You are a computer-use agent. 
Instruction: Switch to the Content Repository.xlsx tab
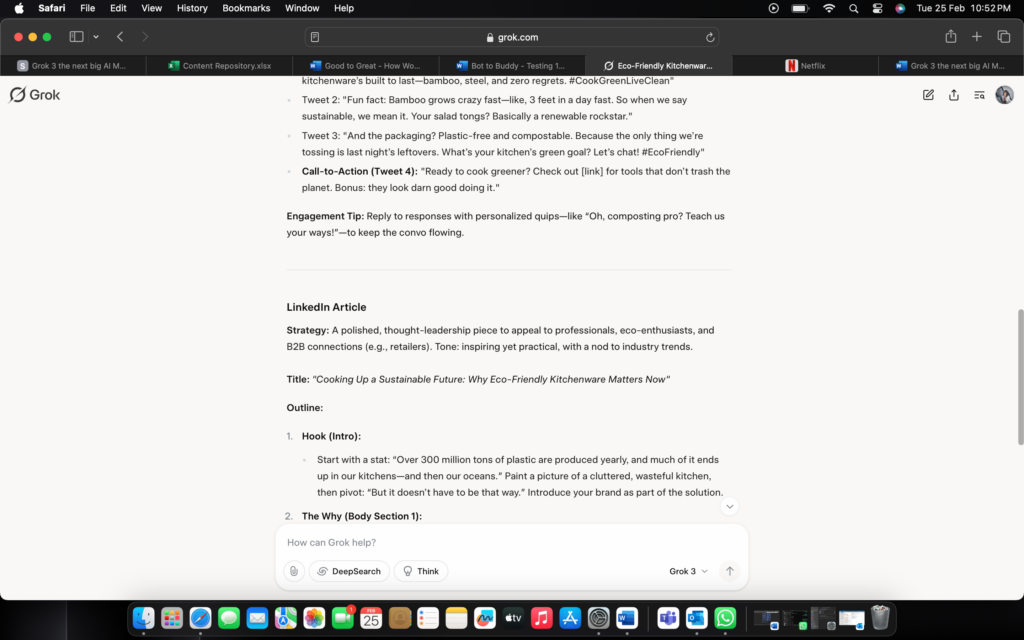coord(219,66)
